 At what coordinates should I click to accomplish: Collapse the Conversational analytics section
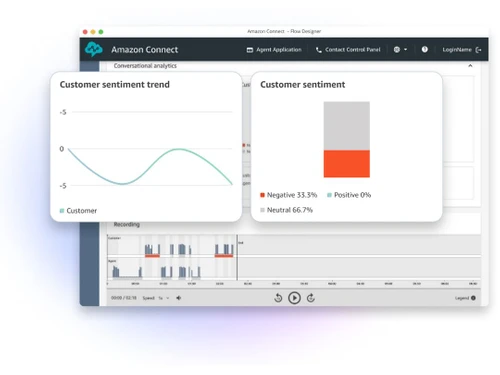pyautogui.click(x=470, y=66)
